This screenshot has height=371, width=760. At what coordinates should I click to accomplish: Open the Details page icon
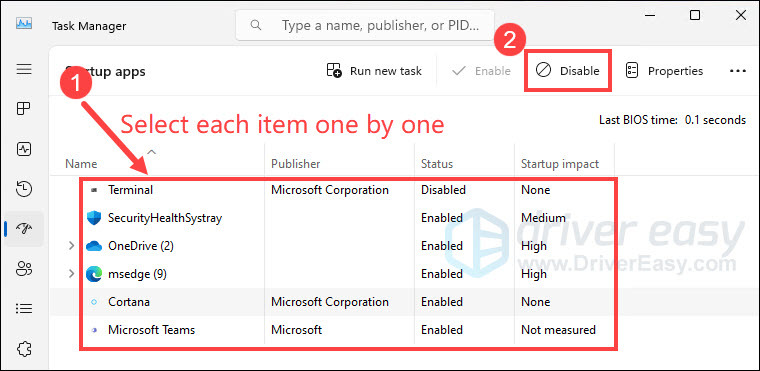pos(24,308)
